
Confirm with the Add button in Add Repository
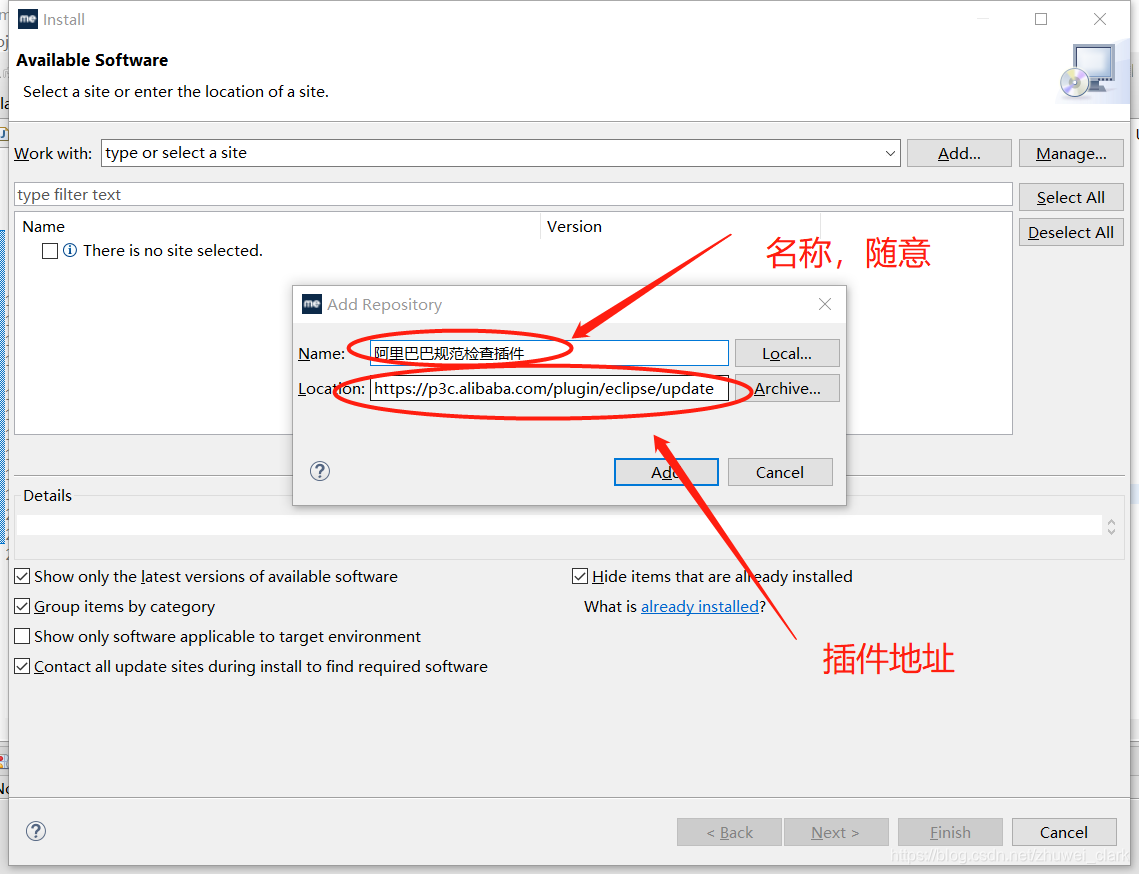point(666,472)
